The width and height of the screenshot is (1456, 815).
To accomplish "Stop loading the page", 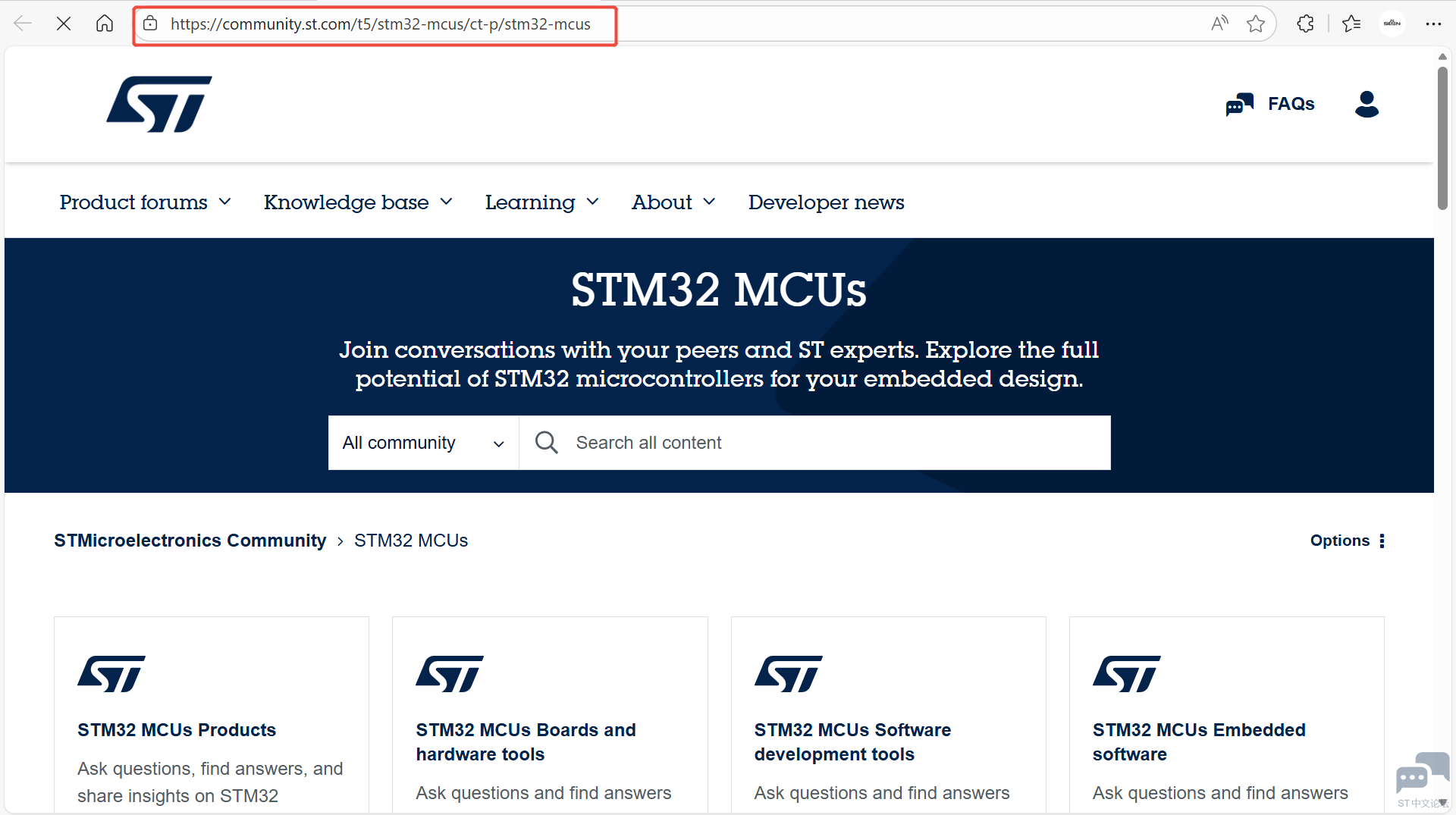I will [x=64, y=24].
